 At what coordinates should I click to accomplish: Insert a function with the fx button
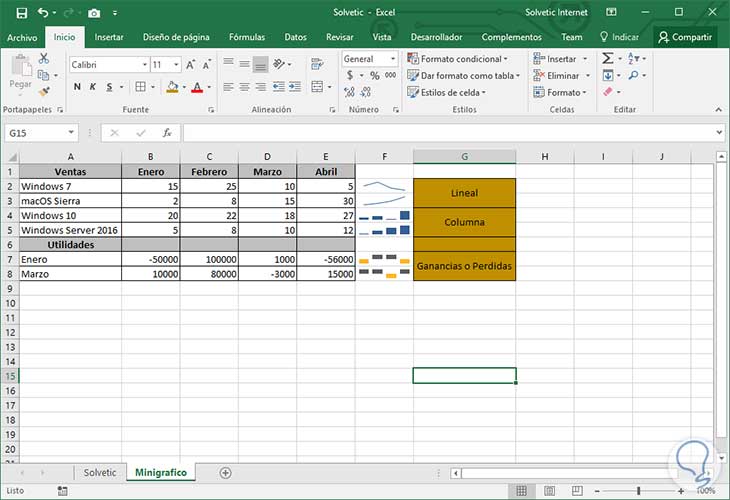pos(167,133)
